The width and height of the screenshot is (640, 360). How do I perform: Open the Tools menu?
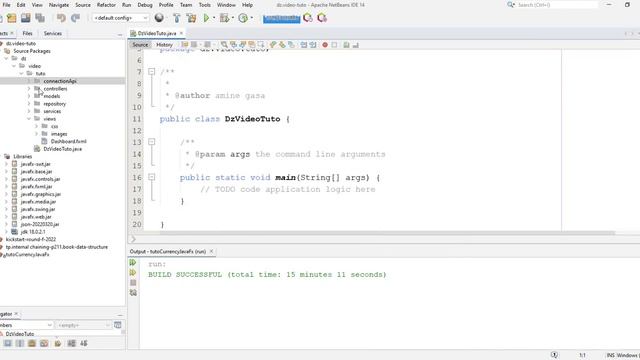[x=204, y=5]
